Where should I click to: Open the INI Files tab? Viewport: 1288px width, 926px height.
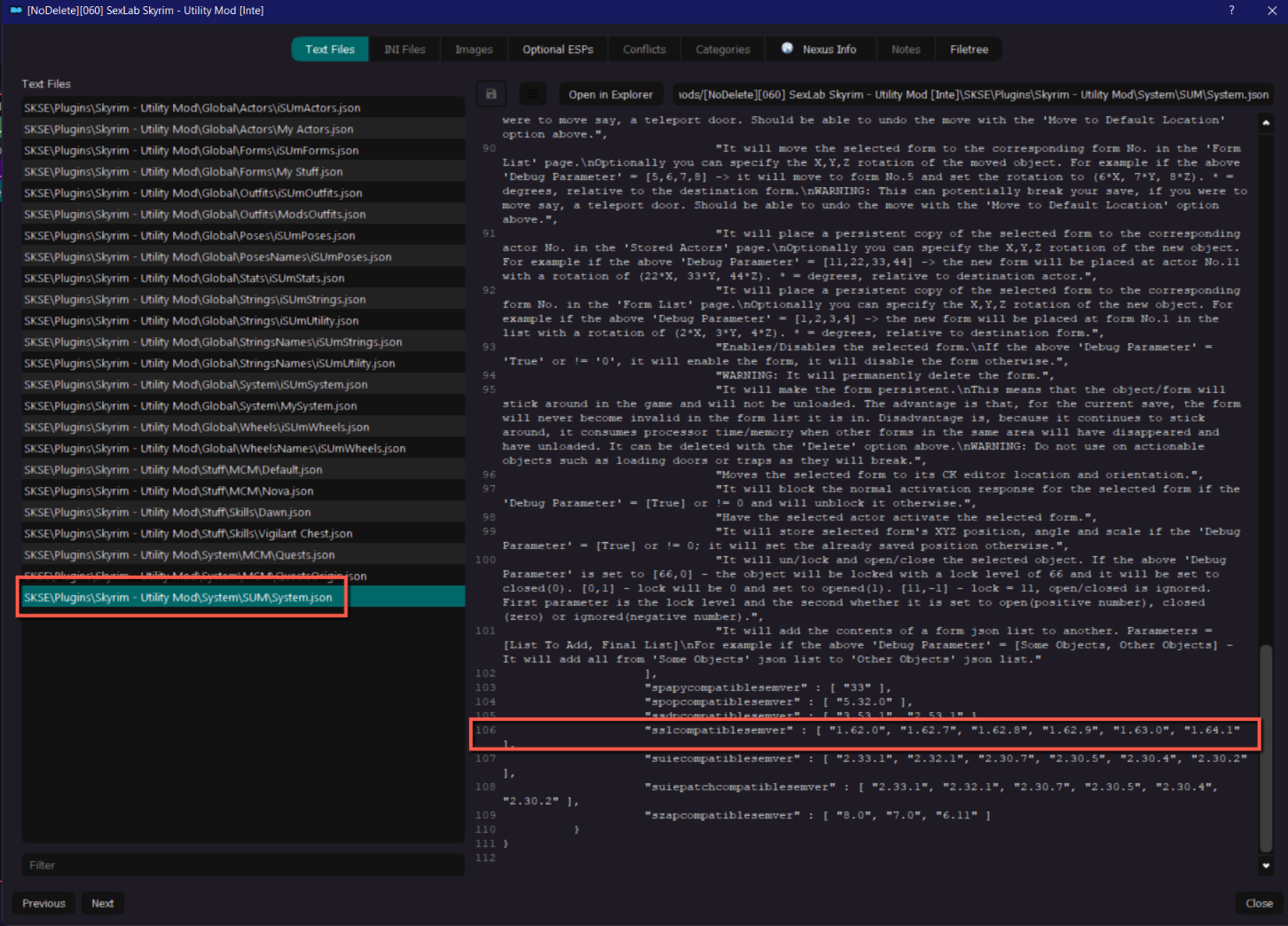coord(404,50)
